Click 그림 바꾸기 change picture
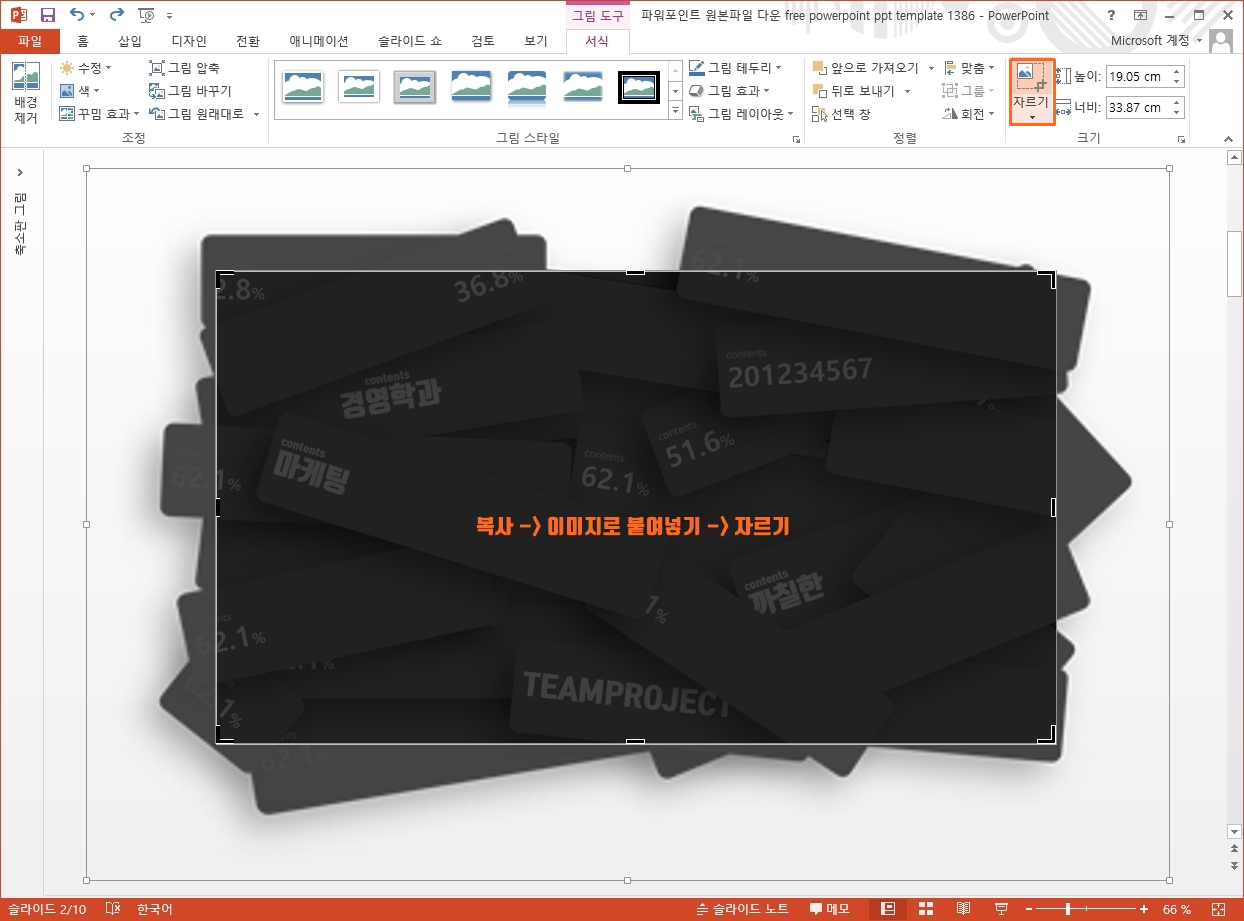 [x=190, y=91]
